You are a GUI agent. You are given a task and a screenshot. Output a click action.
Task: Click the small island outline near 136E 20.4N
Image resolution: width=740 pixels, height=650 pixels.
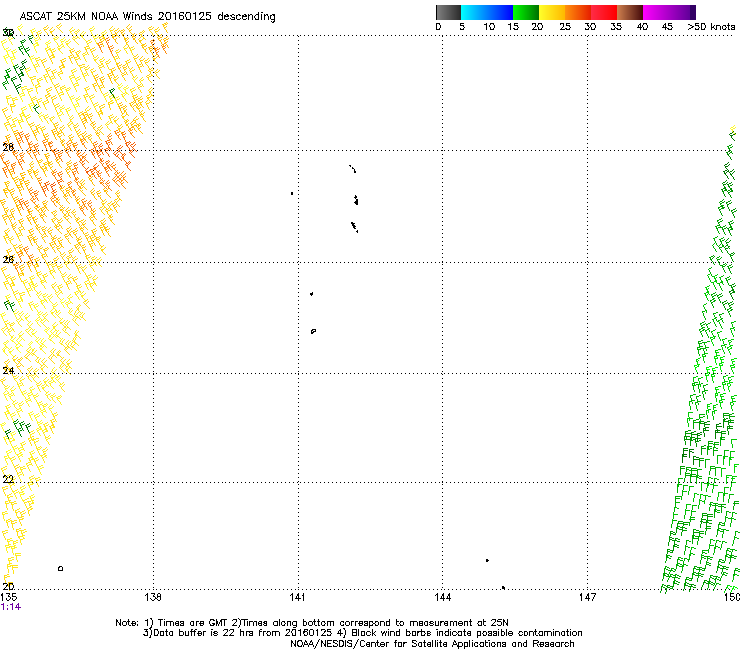[60, 568]
